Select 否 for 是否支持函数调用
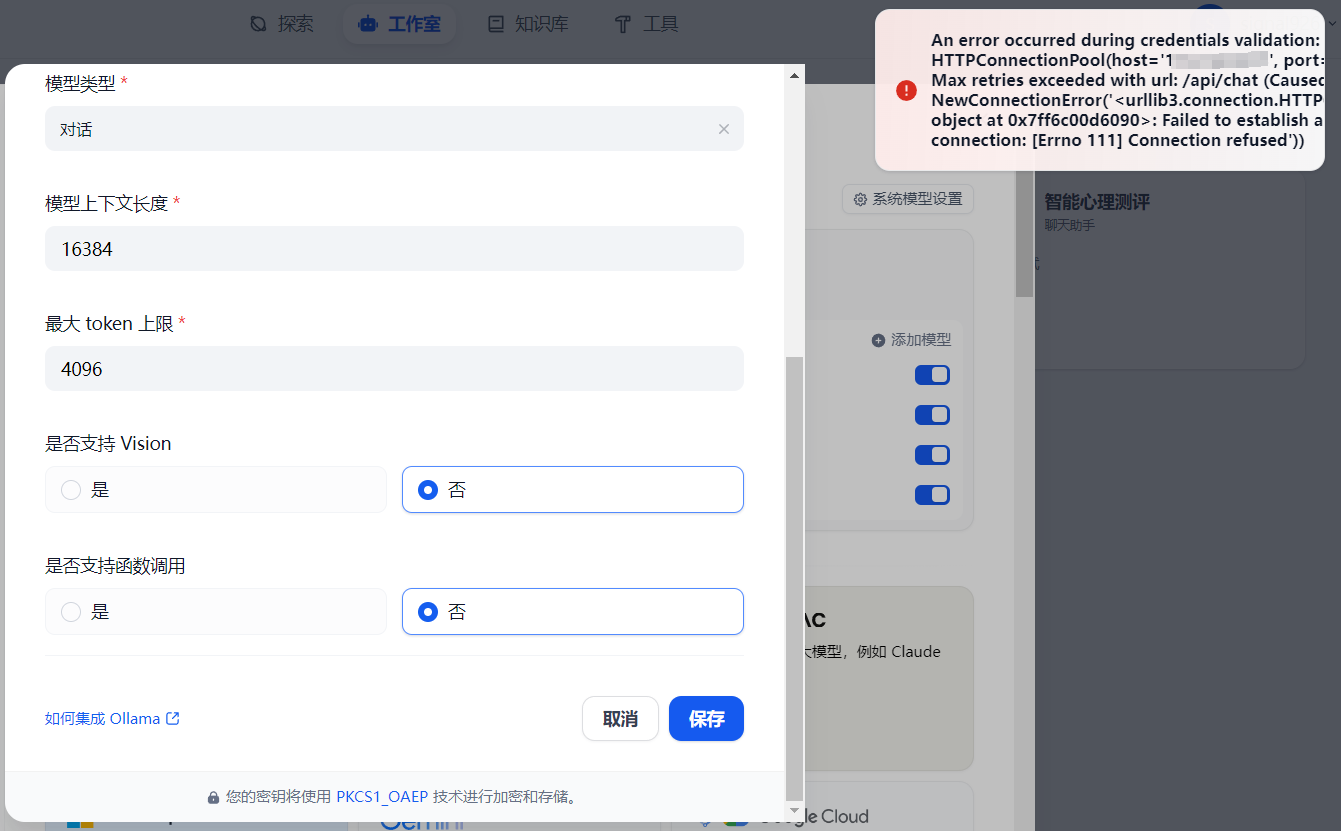 tap(573, 612)
